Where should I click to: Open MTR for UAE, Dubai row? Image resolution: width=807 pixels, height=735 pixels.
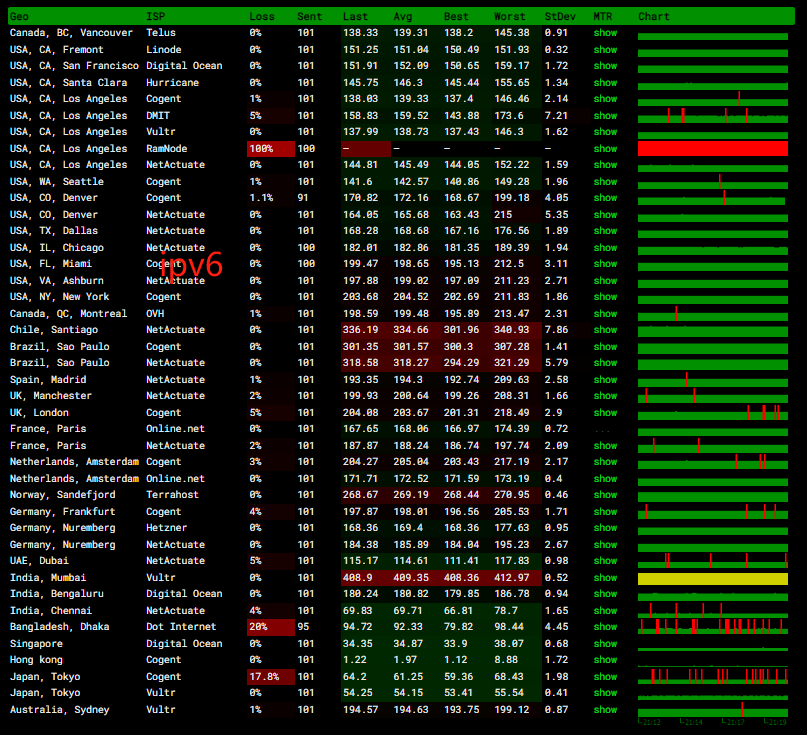pos(605,561)
